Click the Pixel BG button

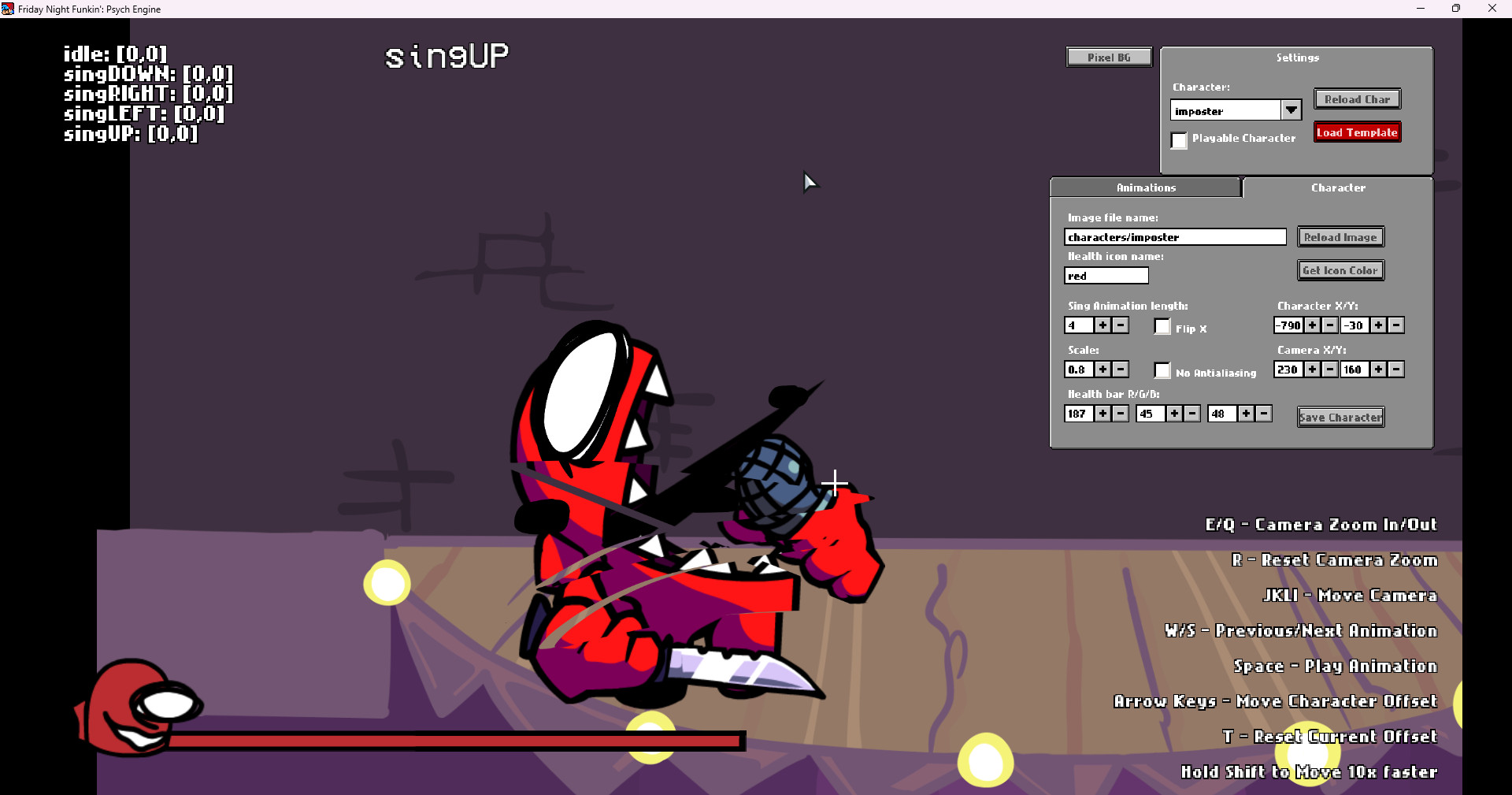coord(1108,56)
